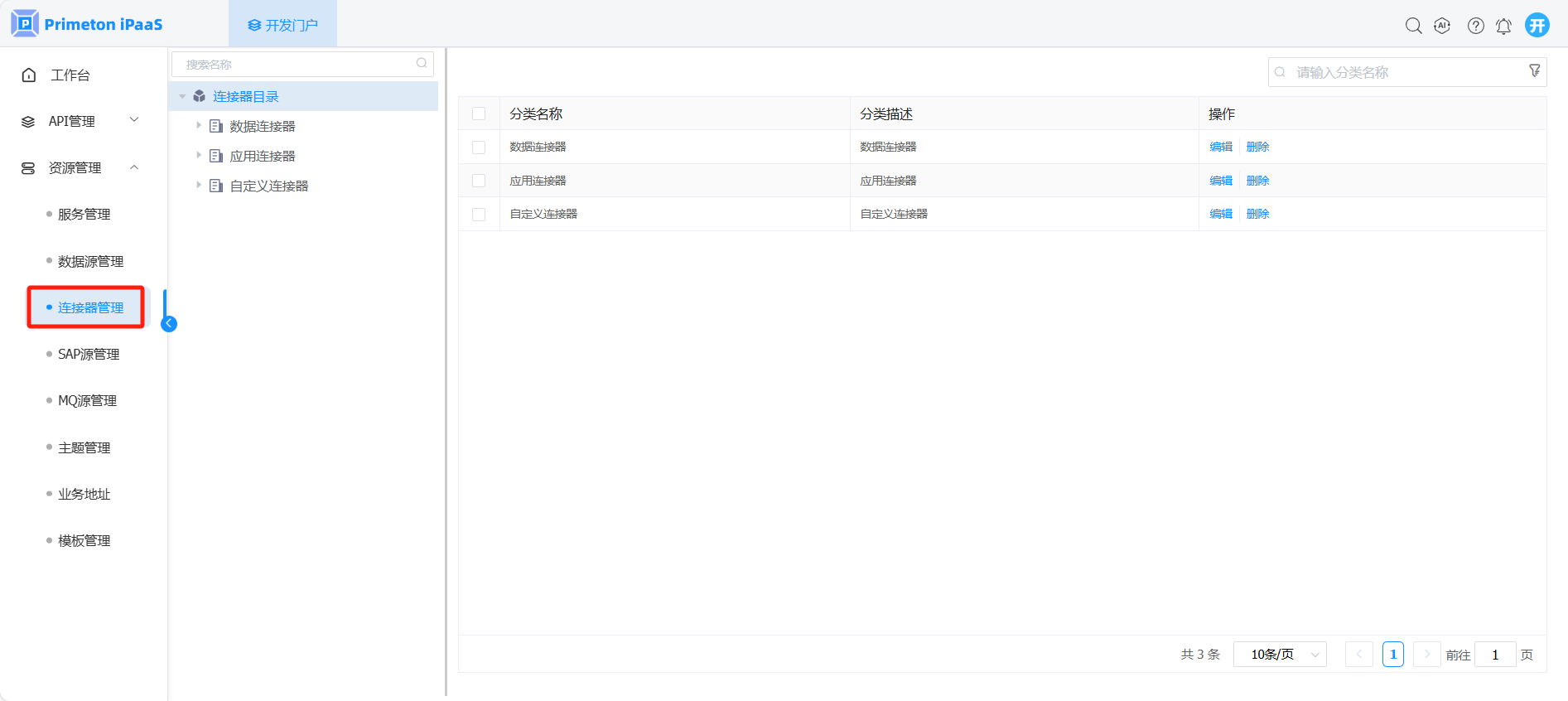1568x701 pixels.
Task: Toggle the select-all checkbox in table header
Action: [479, 114]
